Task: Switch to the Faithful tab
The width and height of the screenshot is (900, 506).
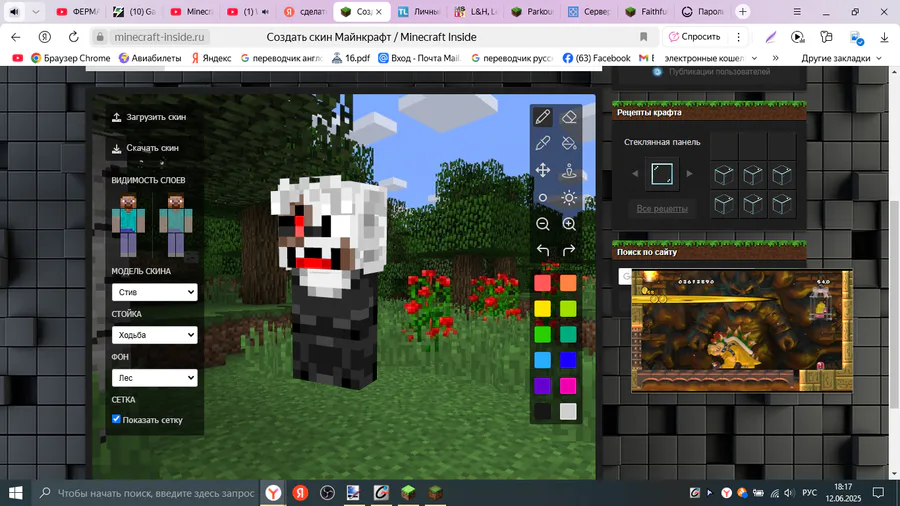Action: tap(646, 11)
